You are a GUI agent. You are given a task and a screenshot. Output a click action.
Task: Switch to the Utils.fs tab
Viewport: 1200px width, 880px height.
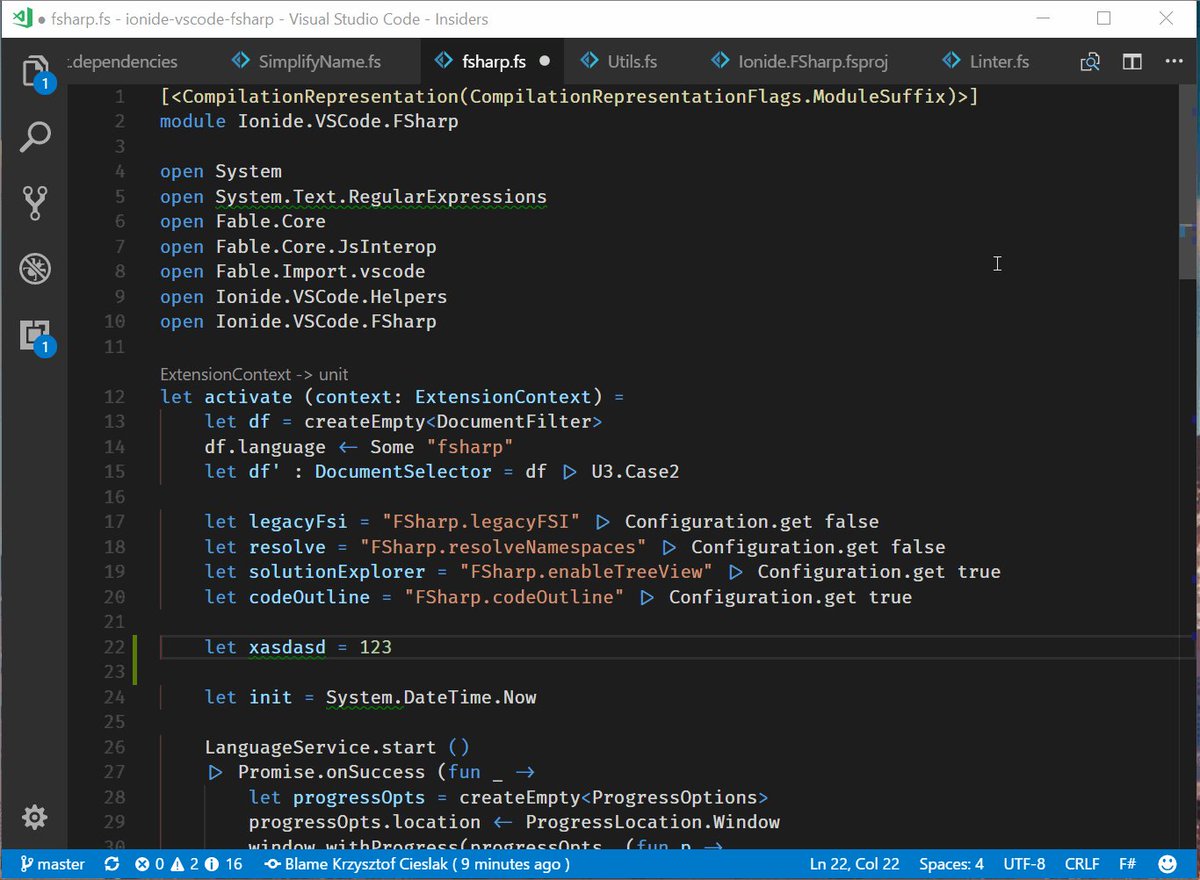tap(620, 61)
